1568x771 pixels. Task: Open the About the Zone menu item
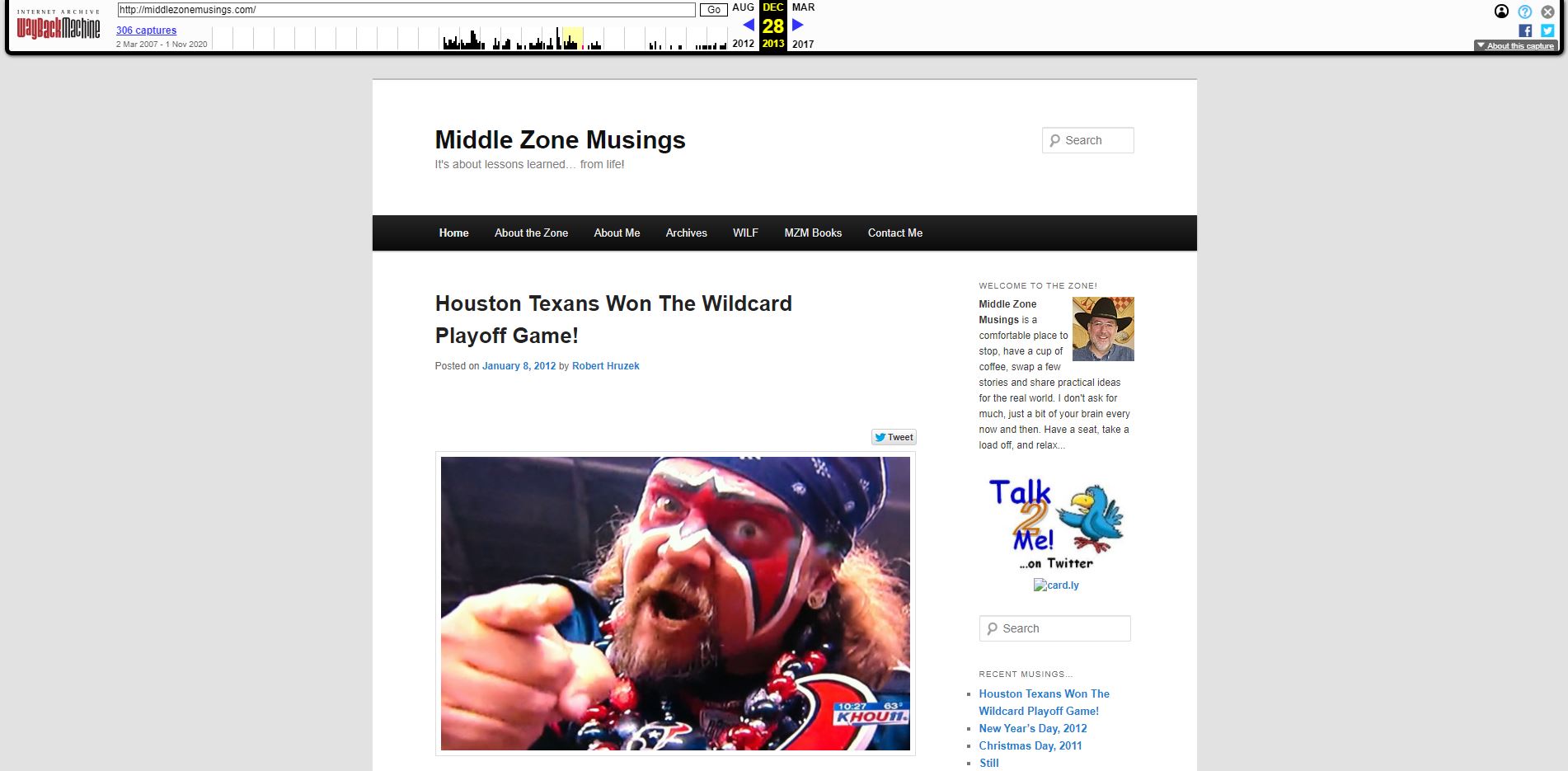pos(531,233)
